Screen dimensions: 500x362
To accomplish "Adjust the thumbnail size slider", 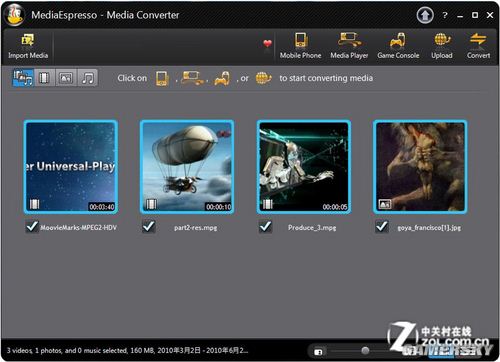I will click(365, 350).
